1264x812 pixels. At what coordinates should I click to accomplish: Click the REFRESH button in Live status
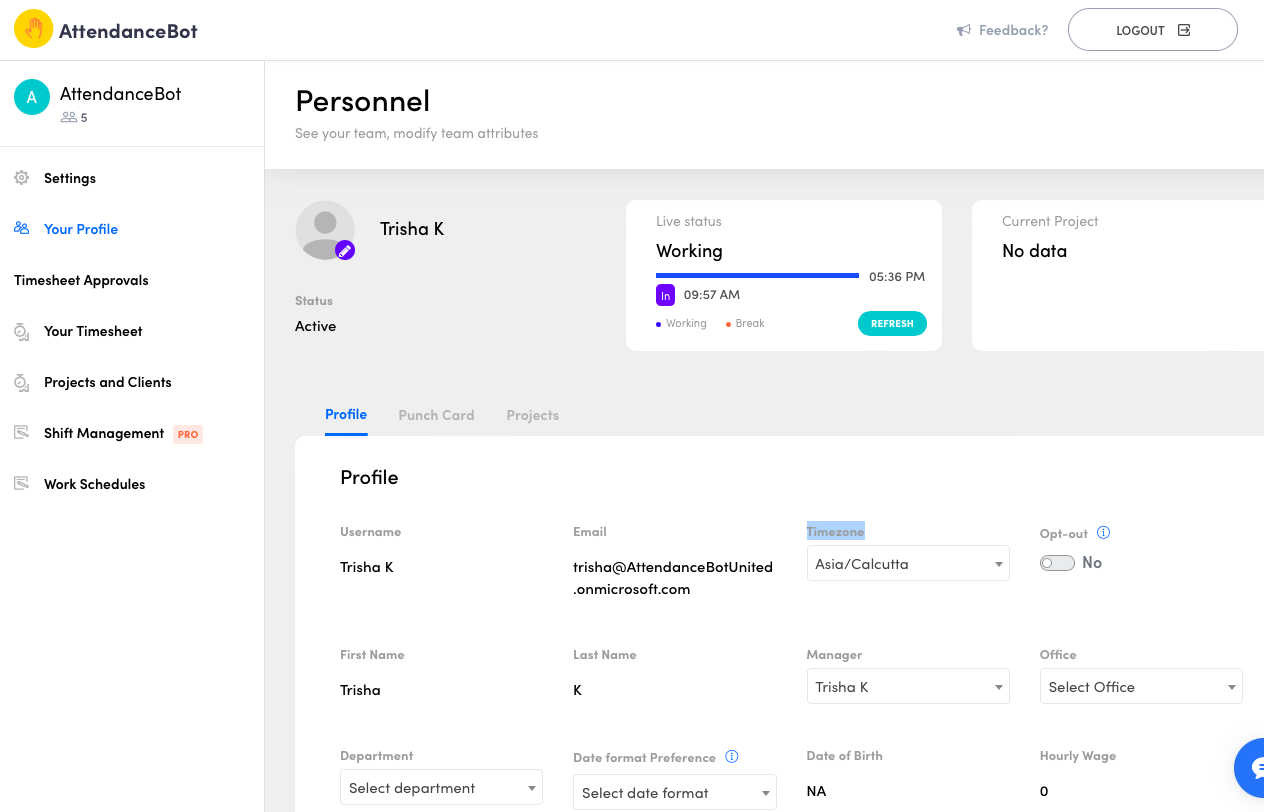tap(892, 323)
